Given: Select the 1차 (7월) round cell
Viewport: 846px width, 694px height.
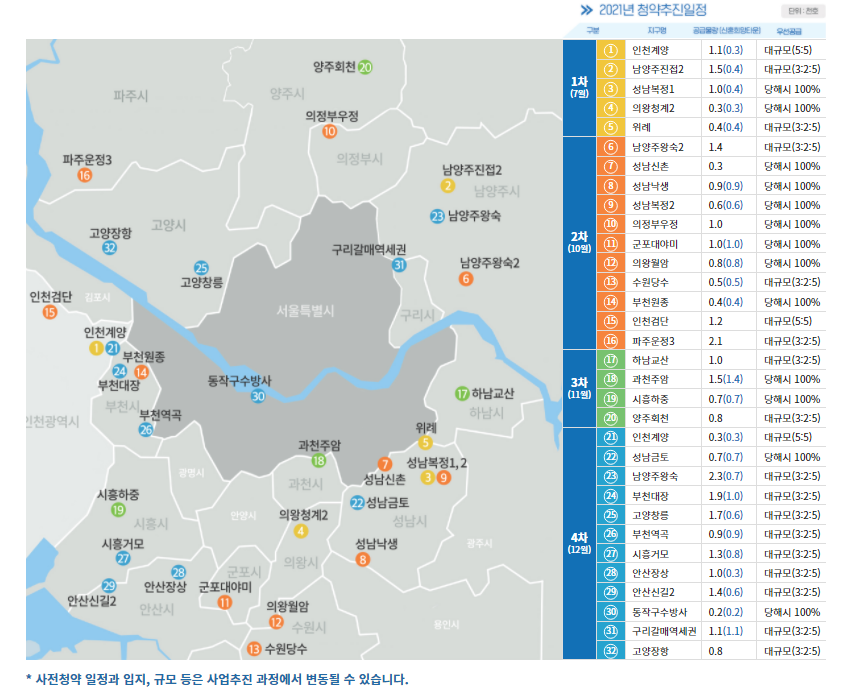Looking at the screenshot, I should click(x=579, y=87).
